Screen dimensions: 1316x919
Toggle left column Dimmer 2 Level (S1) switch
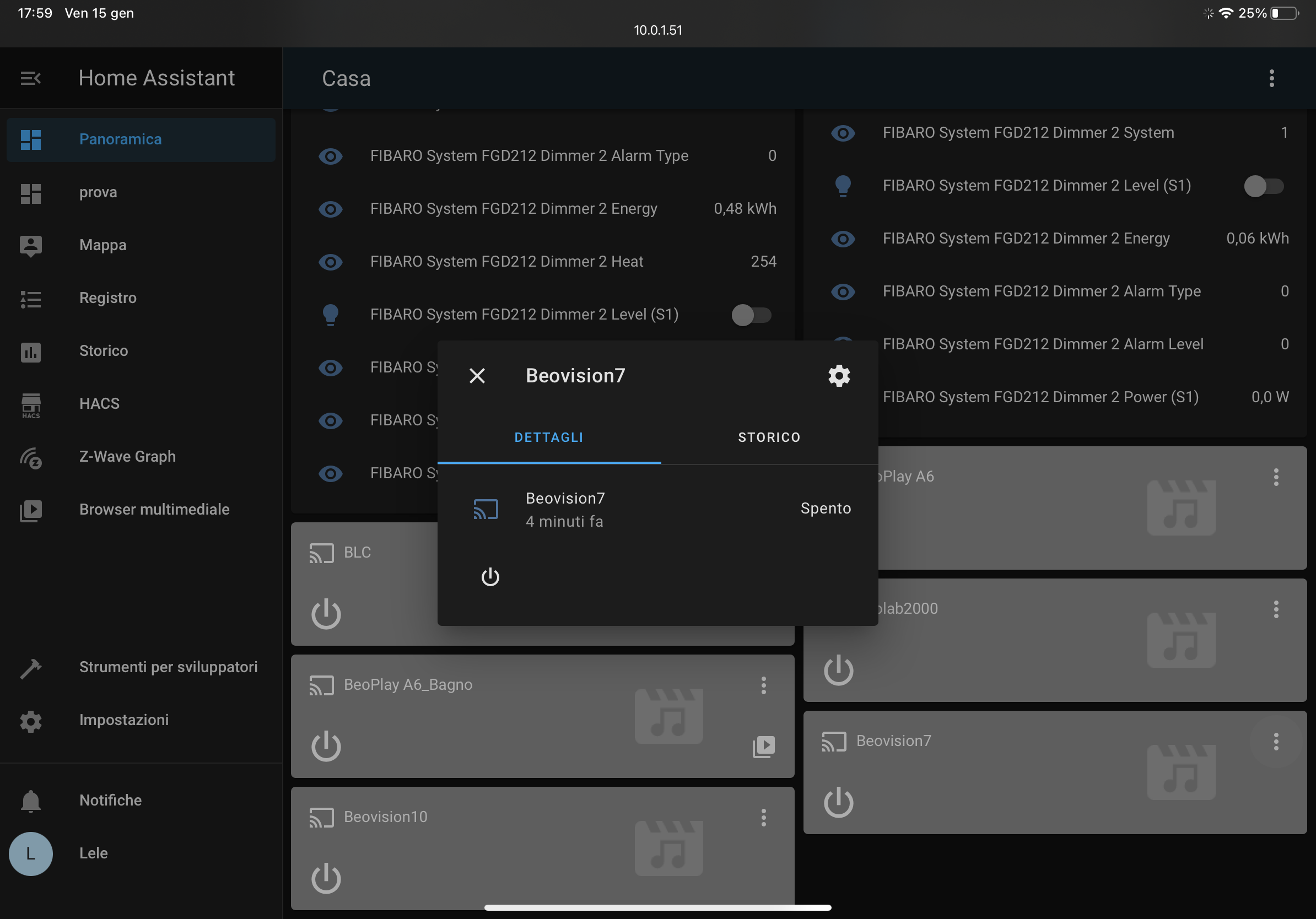pyautogui.click(x=751, y=315)
